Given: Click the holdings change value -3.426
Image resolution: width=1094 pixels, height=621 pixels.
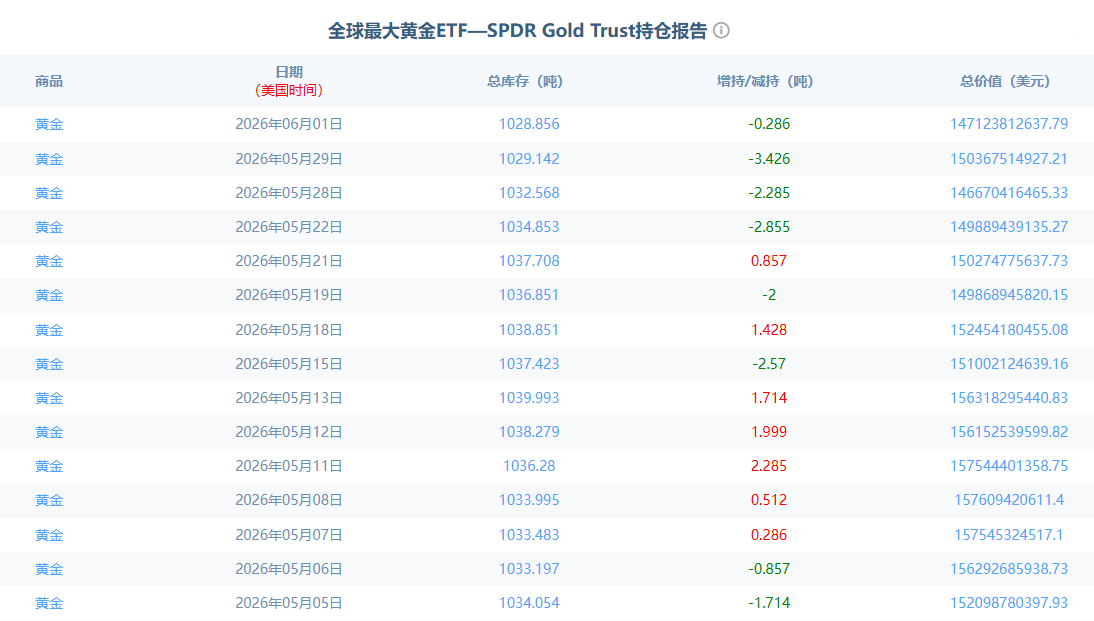Looking at the screenshot, I should 769,159.
